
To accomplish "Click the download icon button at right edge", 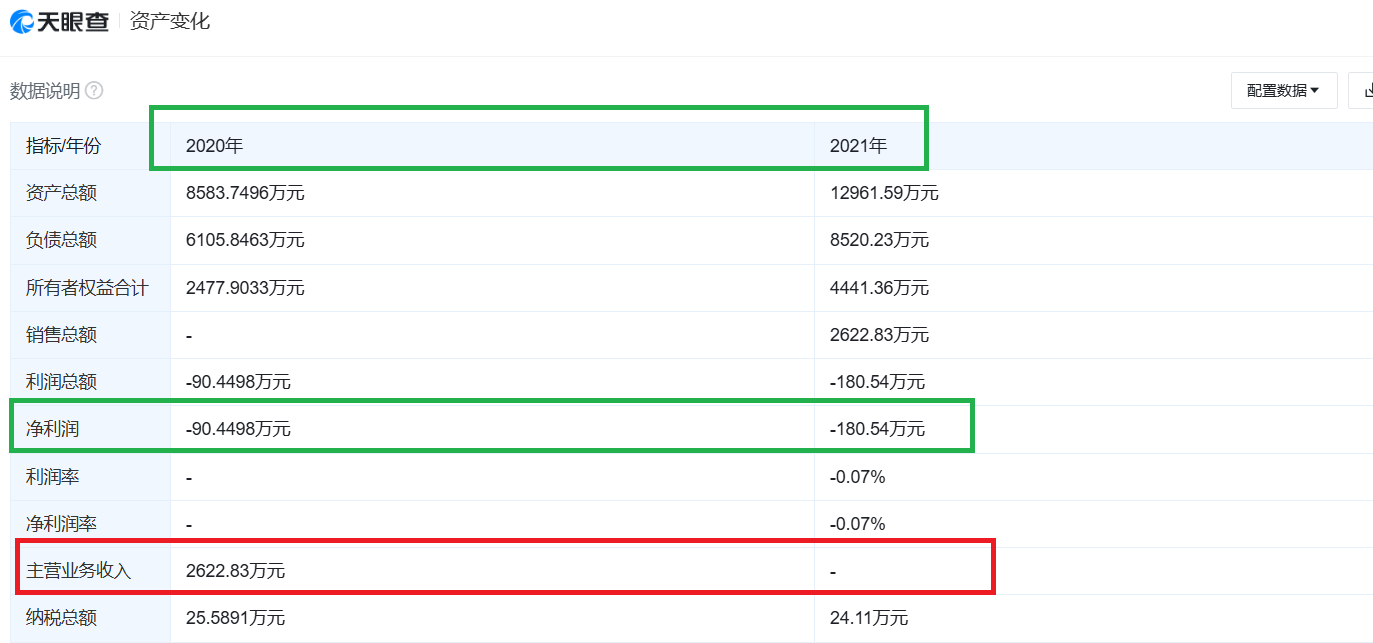I will point(1364,90).
